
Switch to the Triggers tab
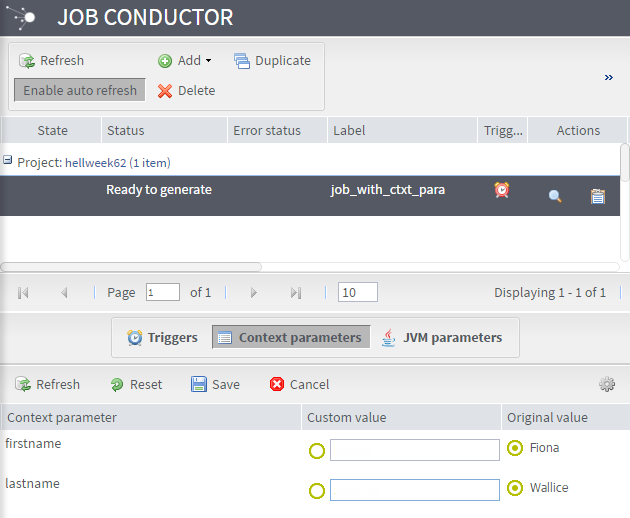click(x=162, y=338)
